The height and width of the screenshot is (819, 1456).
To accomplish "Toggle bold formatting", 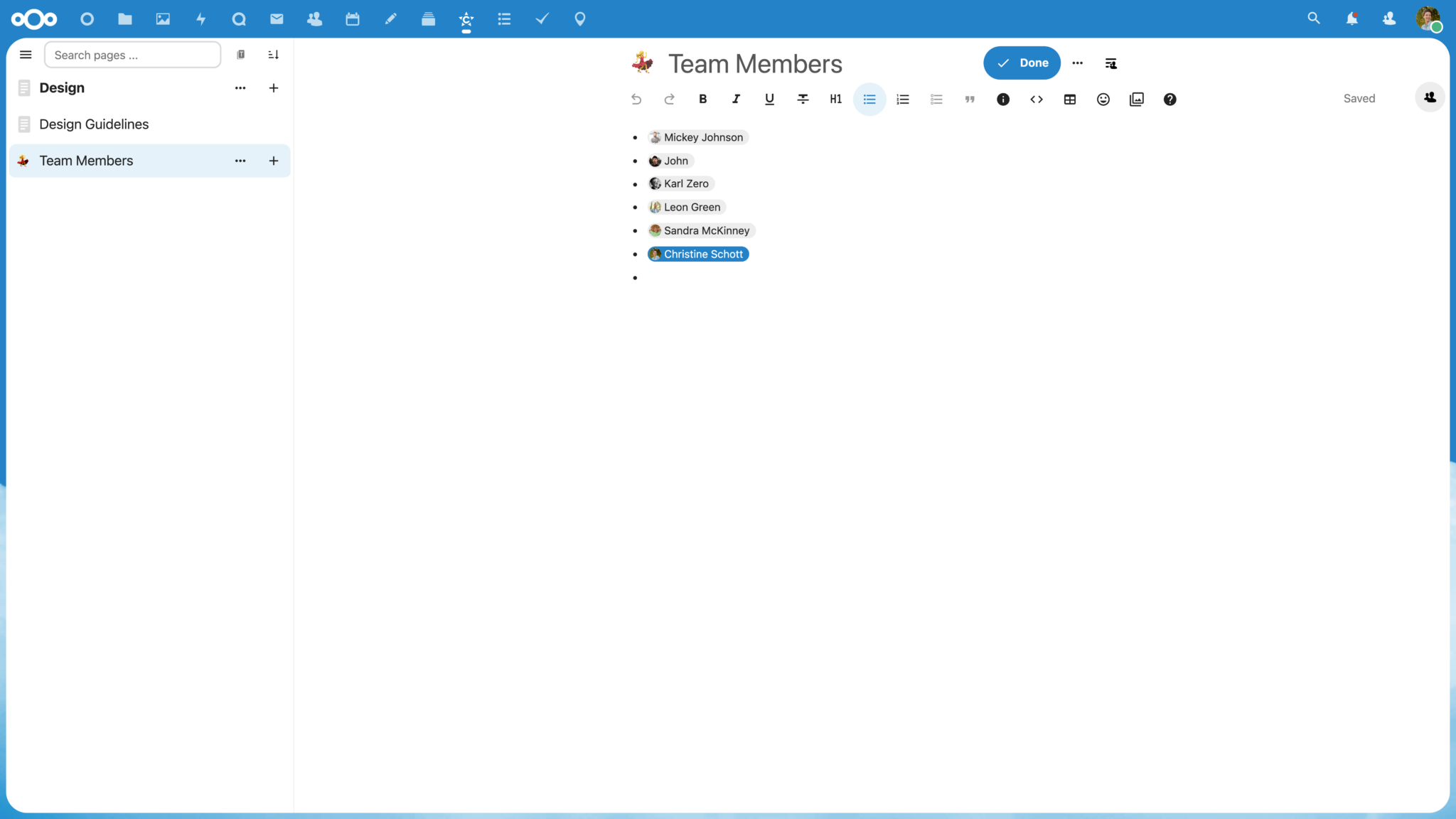I will point(702,99).
